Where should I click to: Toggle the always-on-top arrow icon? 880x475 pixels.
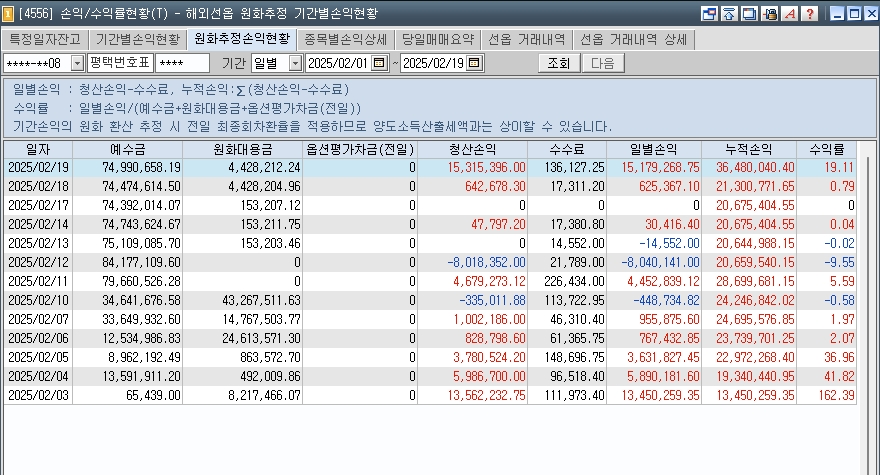tap(730, 13)
